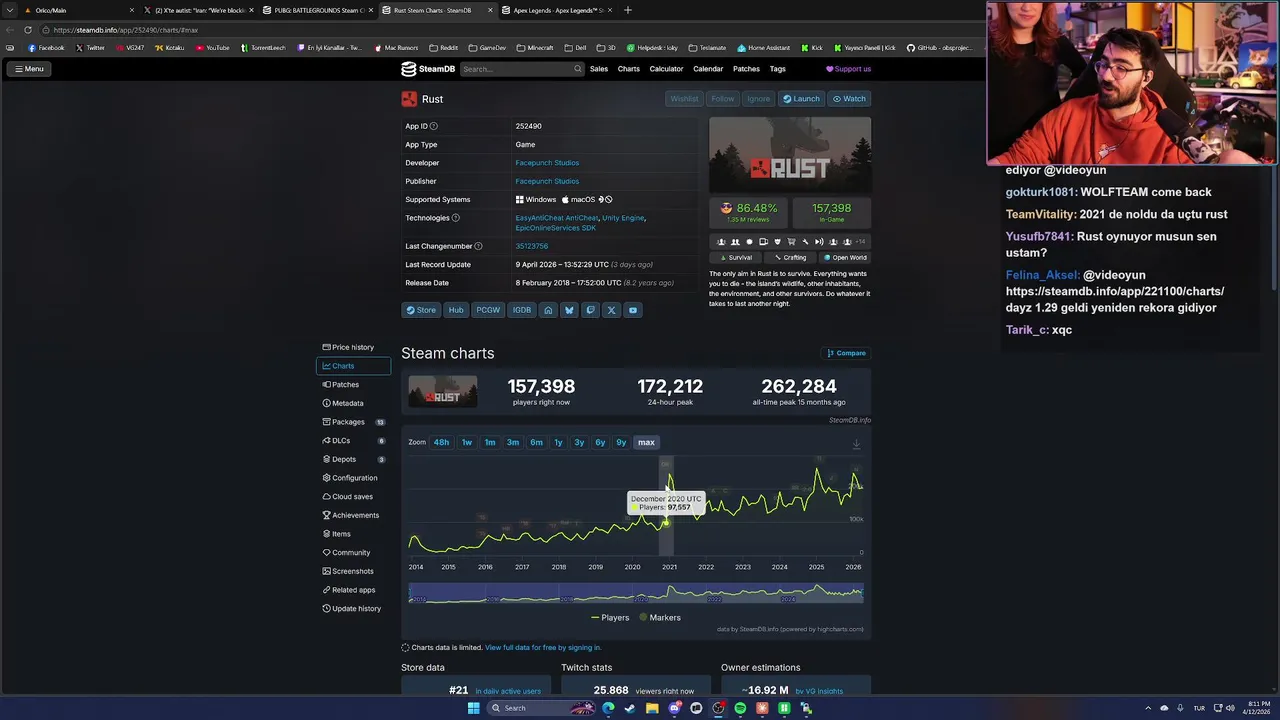Open Facepunch Studios developer link
This screenshot has height=720, width=1280.
pos(547,163)
